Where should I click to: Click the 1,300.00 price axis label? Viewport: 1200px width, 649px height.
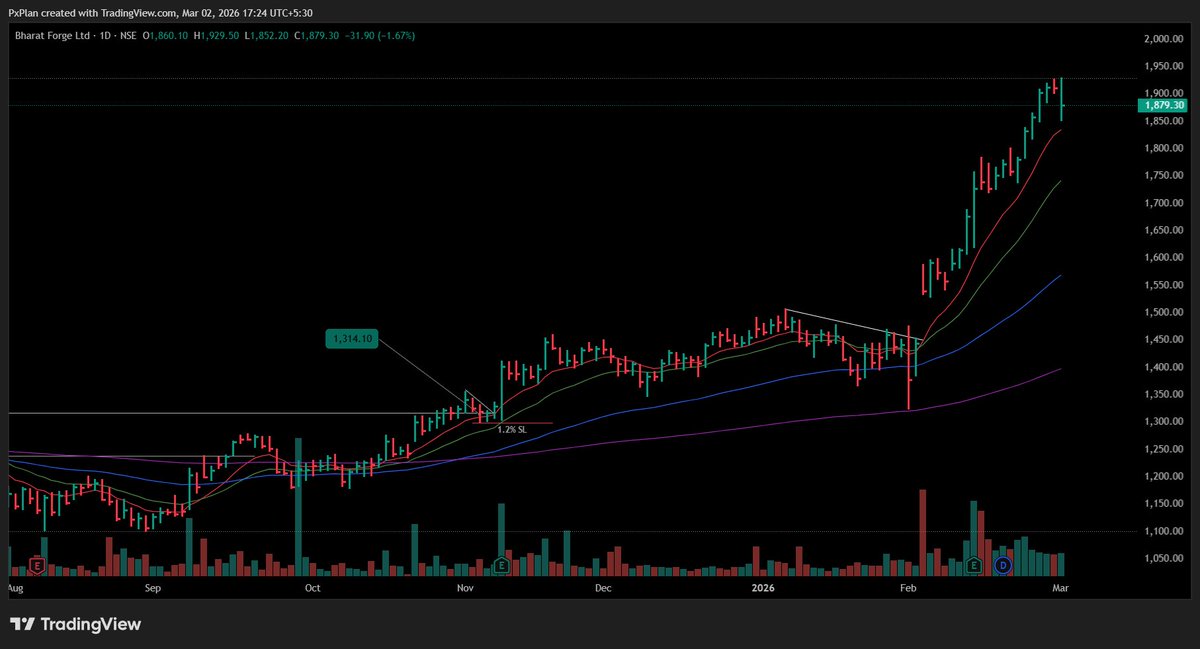coord(1164,422)
